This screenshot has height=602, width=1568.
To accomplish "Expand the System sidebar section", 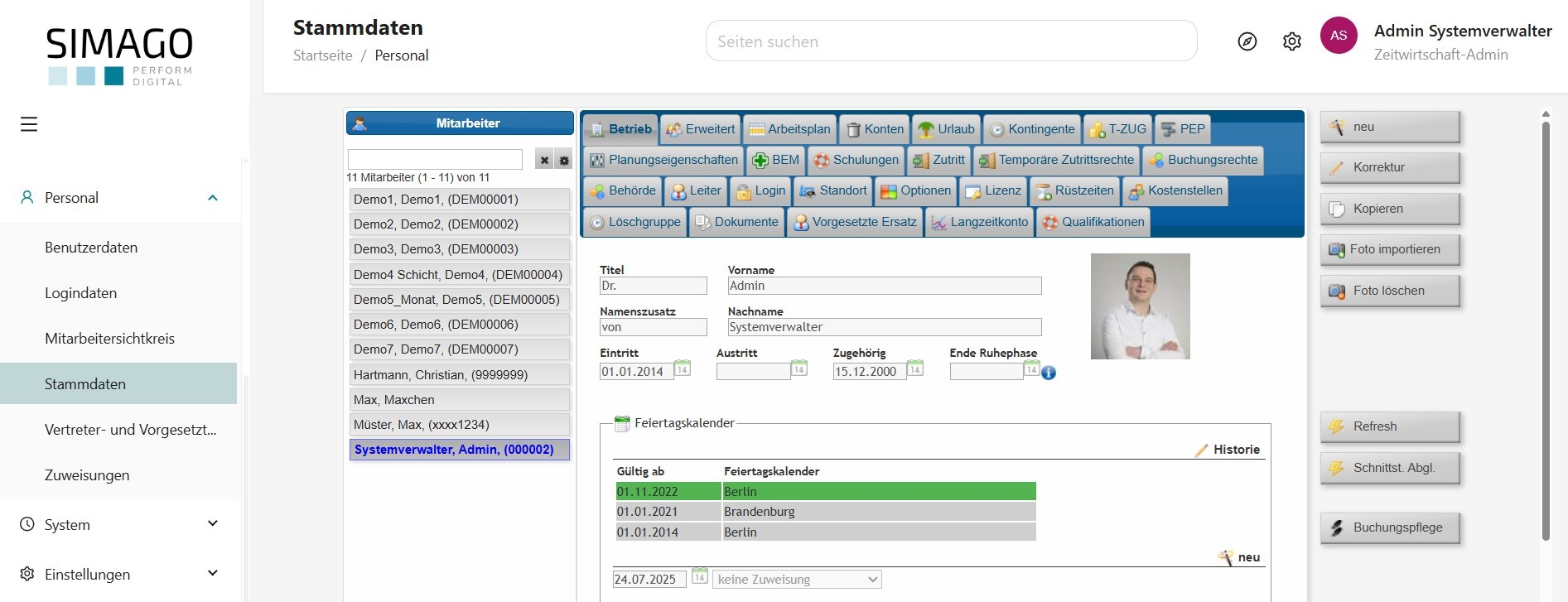I will coord(213,524).
